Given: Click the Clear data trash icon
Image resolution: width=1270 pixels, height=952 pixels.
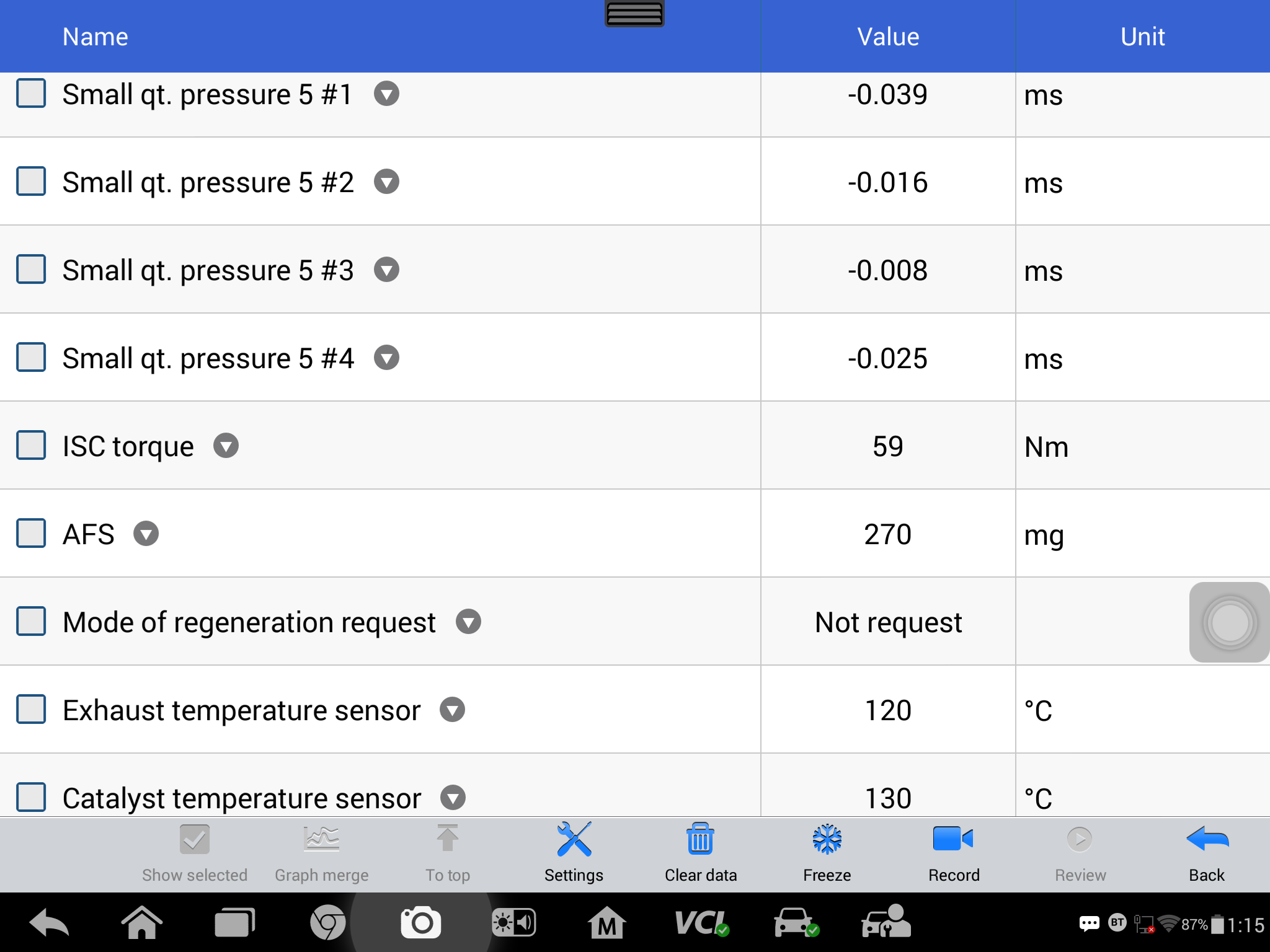Looking at the screenshot, I should (700, 840).
